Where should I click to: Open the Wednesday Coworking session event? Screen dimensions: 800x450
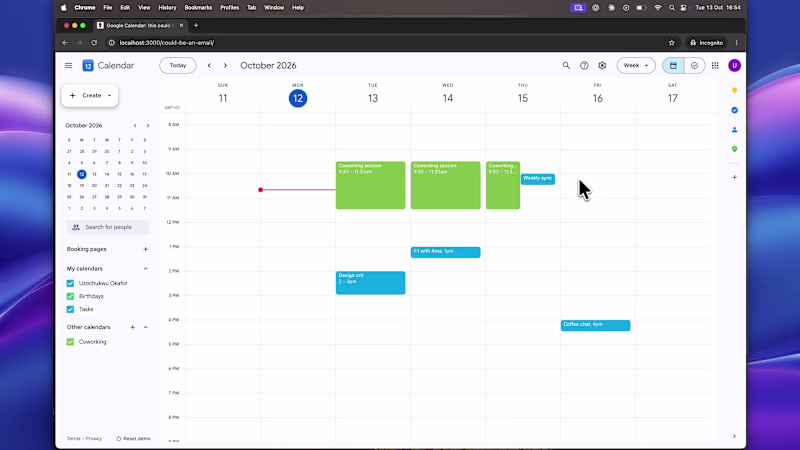(445, 185)
